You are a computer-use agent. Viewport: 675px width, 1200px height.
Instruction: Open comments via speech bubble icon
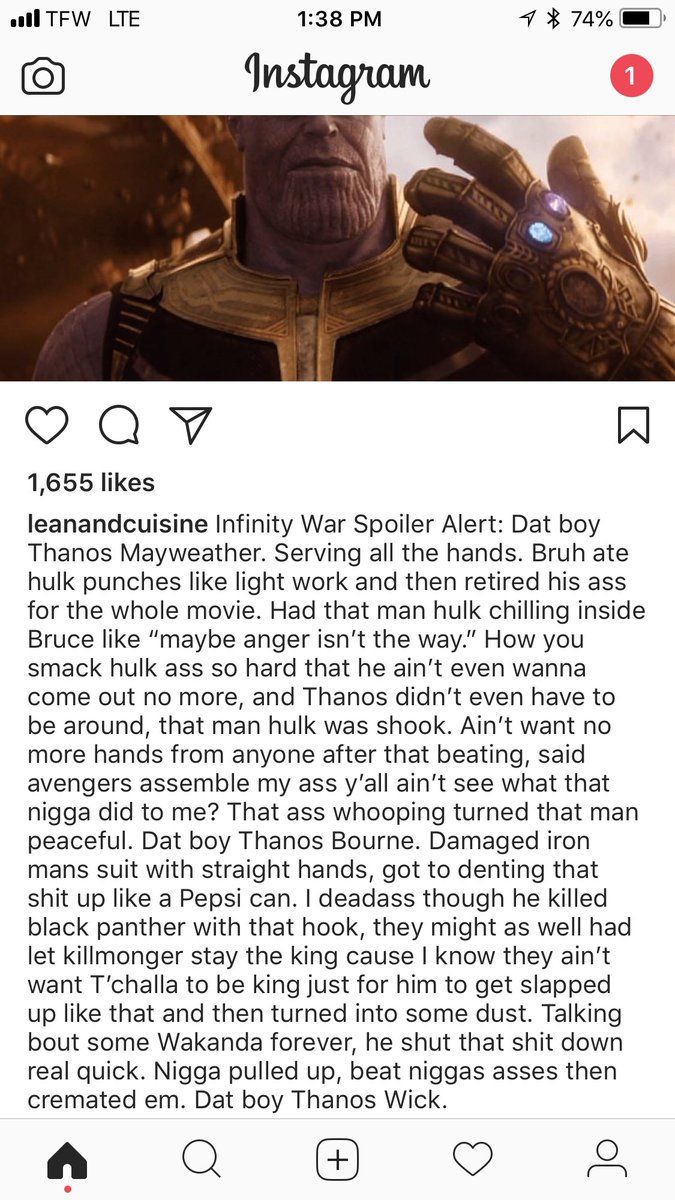point(119,425)
